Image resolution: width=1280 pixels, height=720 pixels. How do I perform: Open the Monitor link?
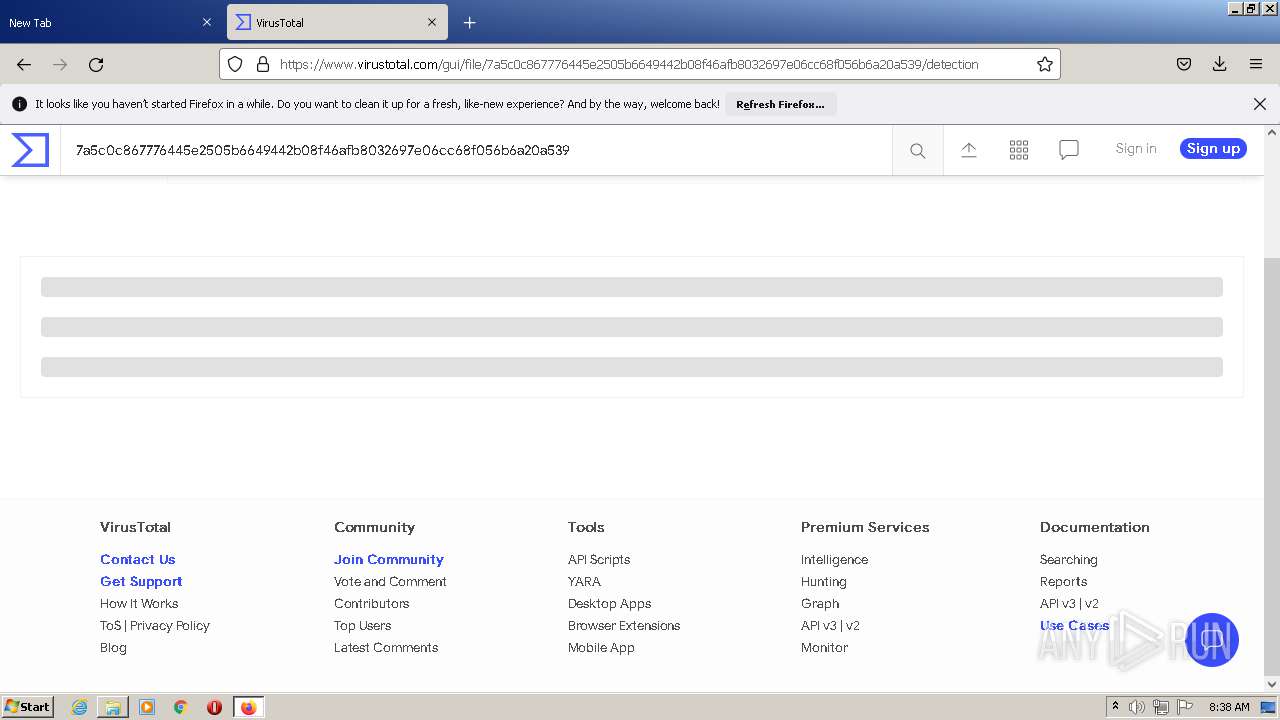[x=824, y=647]
